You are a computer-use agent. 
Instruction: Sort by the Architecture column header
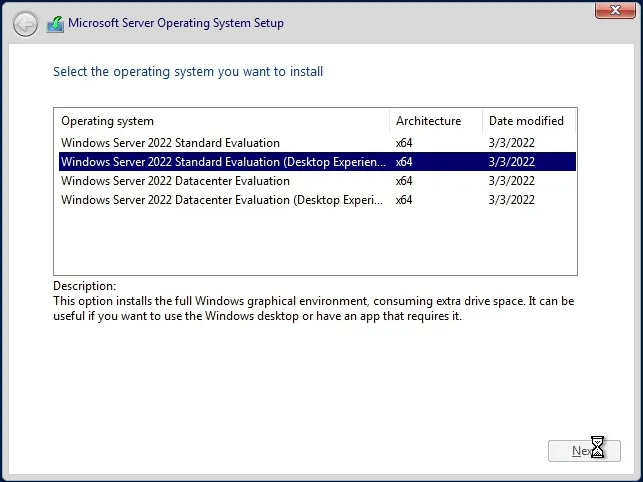pos(436,121)
